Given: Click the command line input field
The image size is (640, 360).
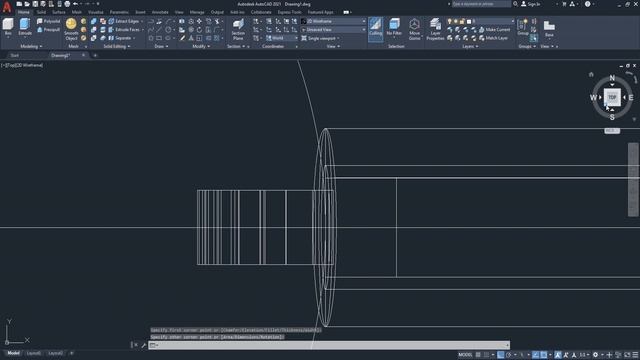Looking at the screenshot, I should coord(329,345).
